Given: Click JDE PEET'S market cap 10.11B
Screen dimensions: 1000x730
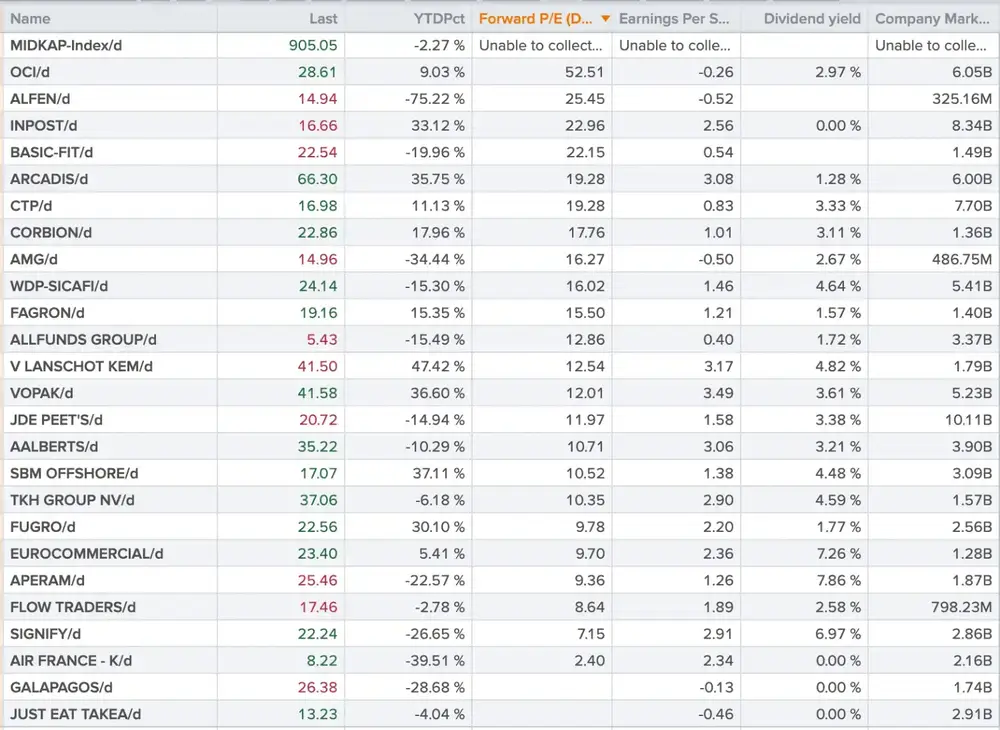Looking at the screenshot, I should pyautogui.click(x=968, y=420).
